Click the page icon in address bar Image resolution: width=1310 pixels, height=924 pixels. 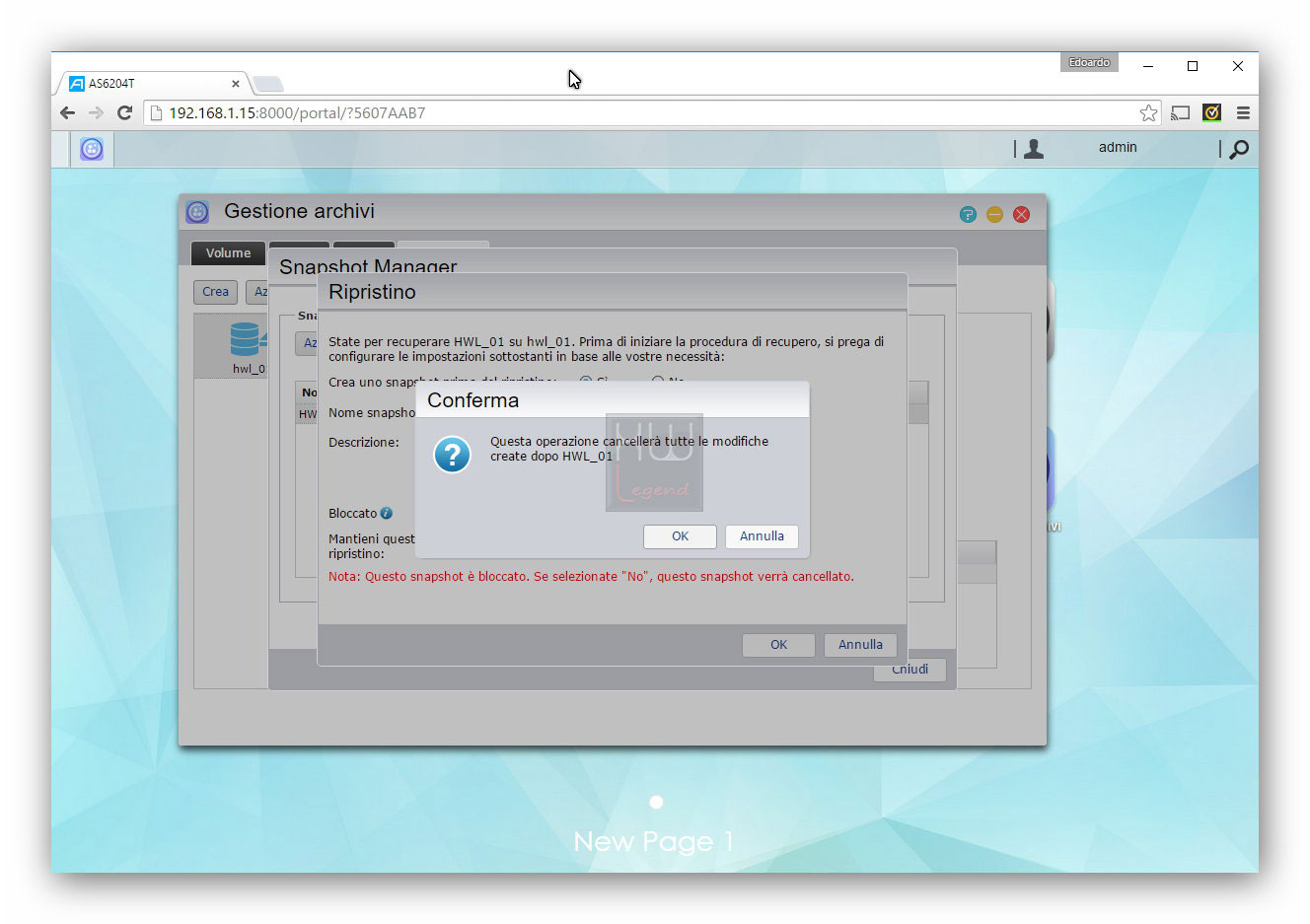pos(156,112)
